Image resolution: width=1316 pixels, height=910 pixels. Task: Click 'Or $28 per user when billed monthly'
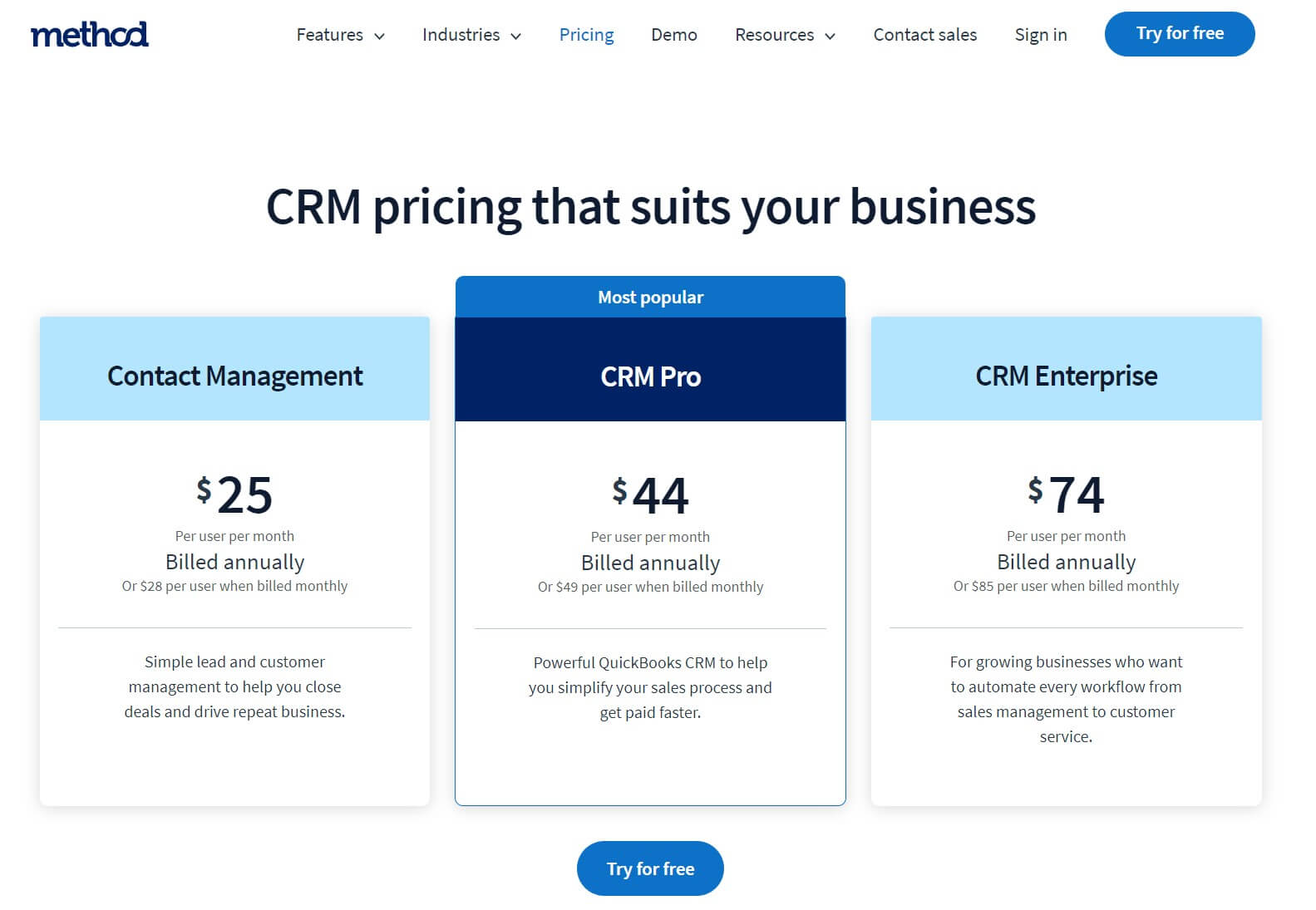[234, 586]
